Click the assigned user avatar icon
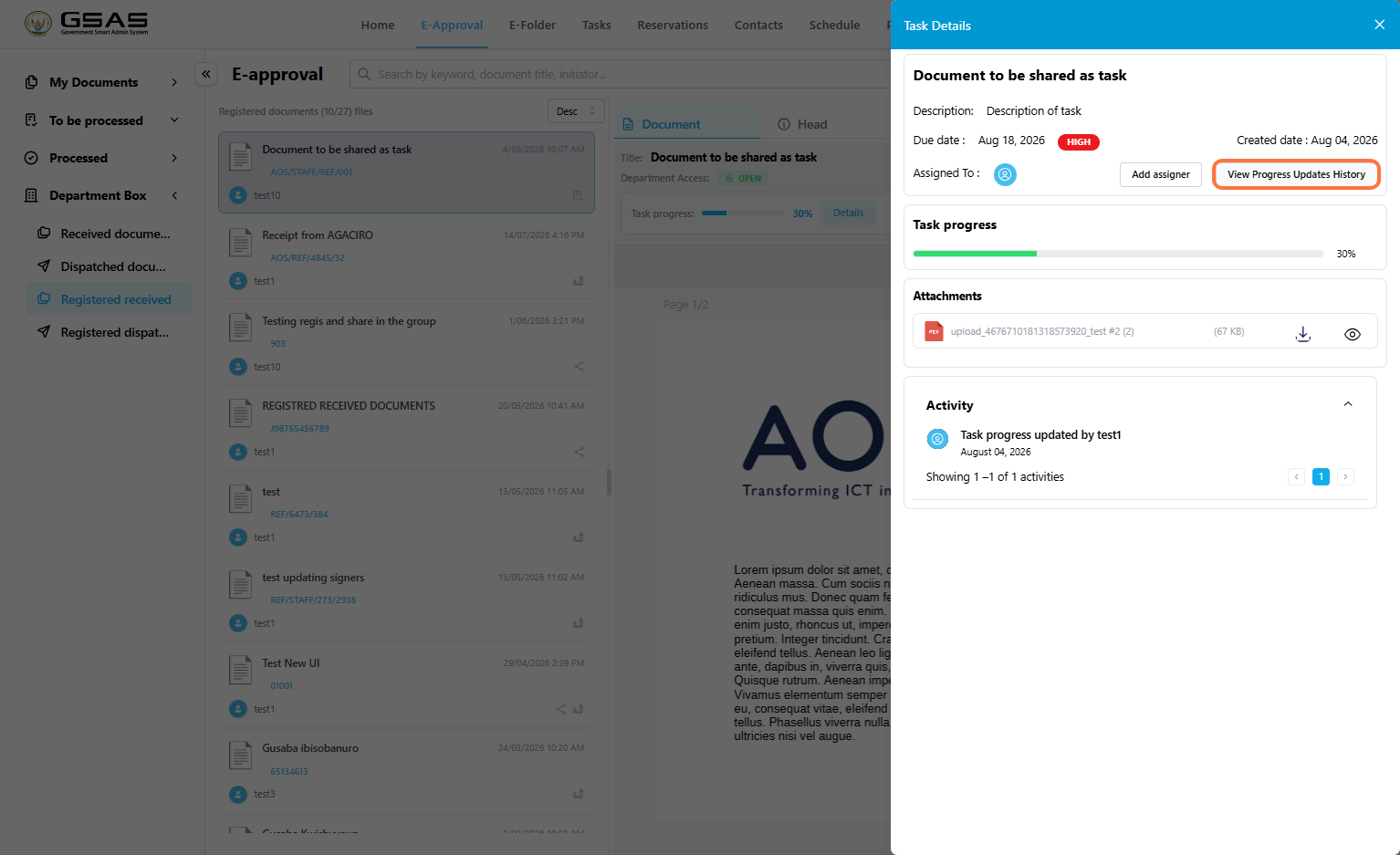1400x855 pixels. (x=1005, y=174)
